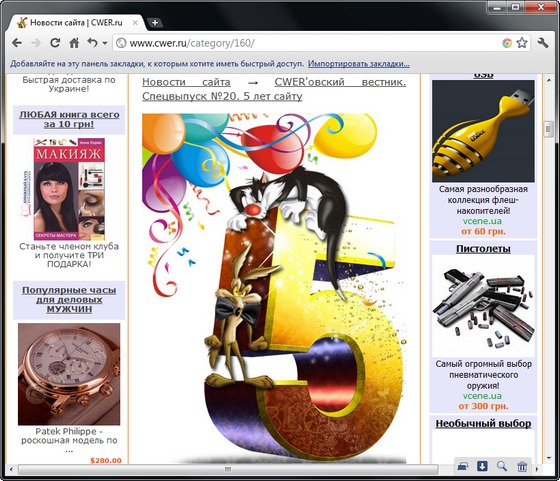Open the Пистолеты heading link
The image size is (560, 481).
[483, 249]
